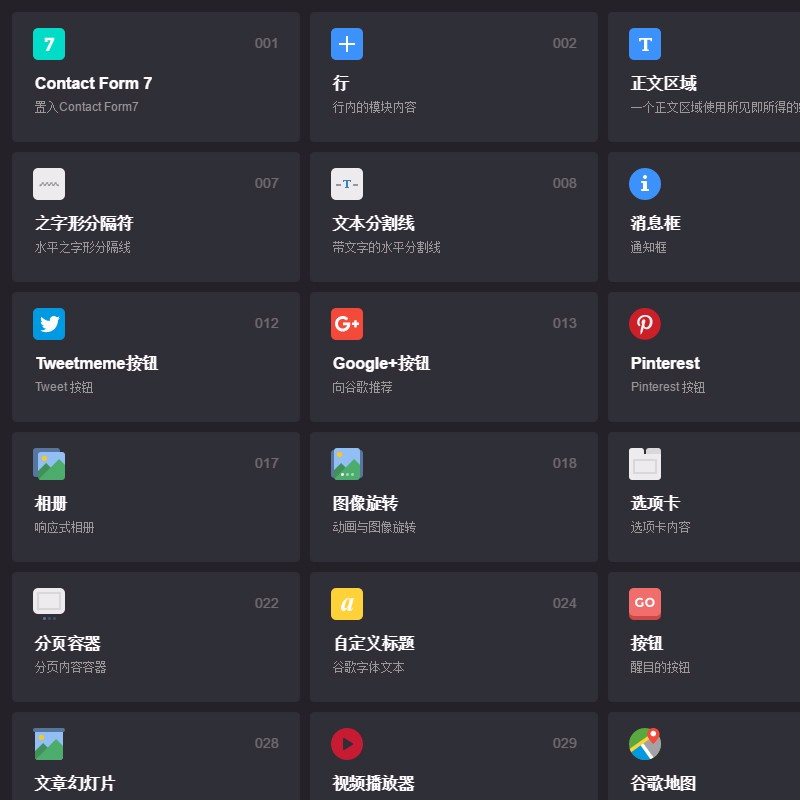800x800 pixels.
Task: Click the 行内的模块内容 description
Action: (x=374, y=107)
